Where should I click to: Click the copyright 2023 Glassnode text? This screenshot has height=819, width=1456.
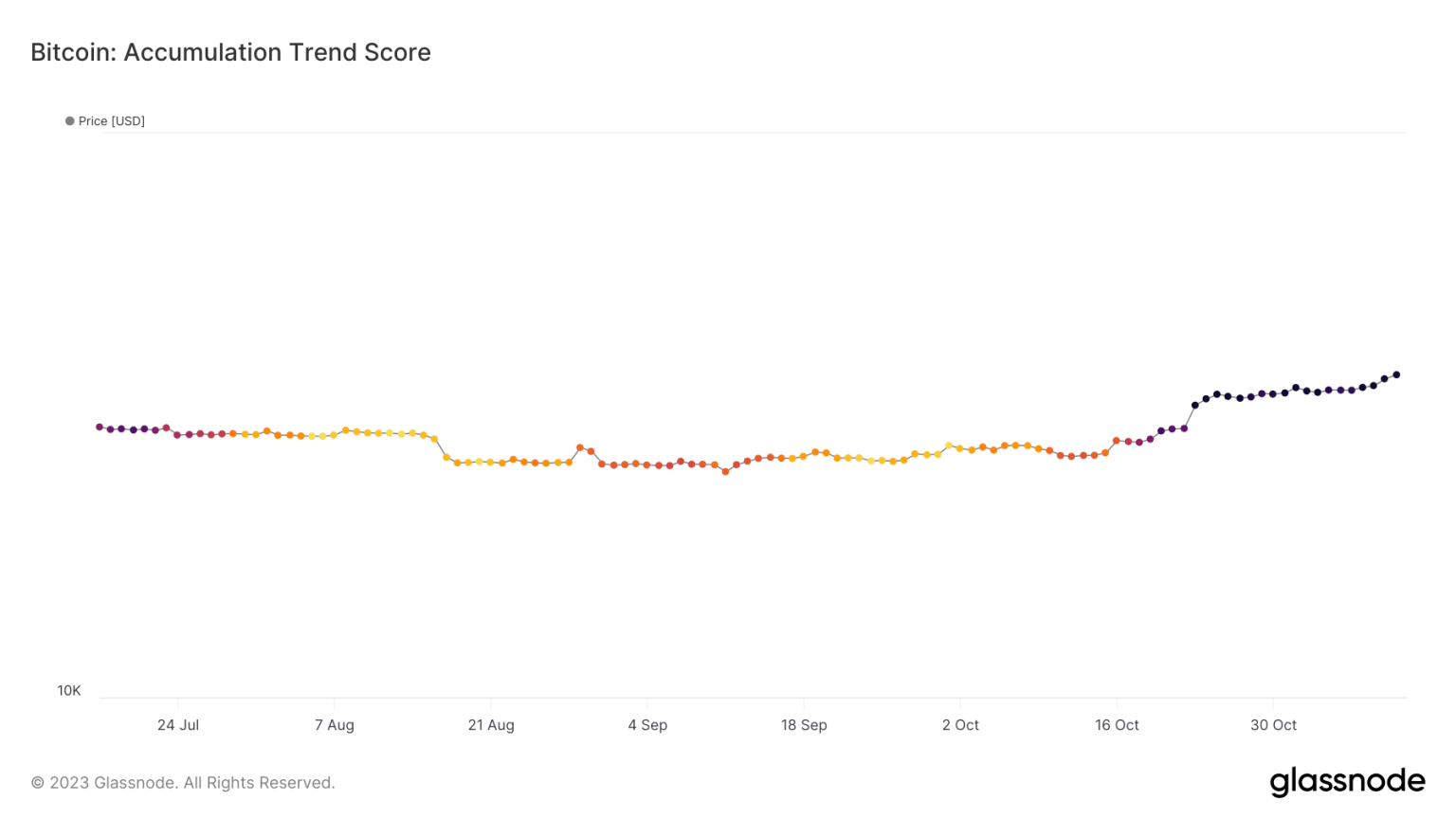[x=183, y=783]
